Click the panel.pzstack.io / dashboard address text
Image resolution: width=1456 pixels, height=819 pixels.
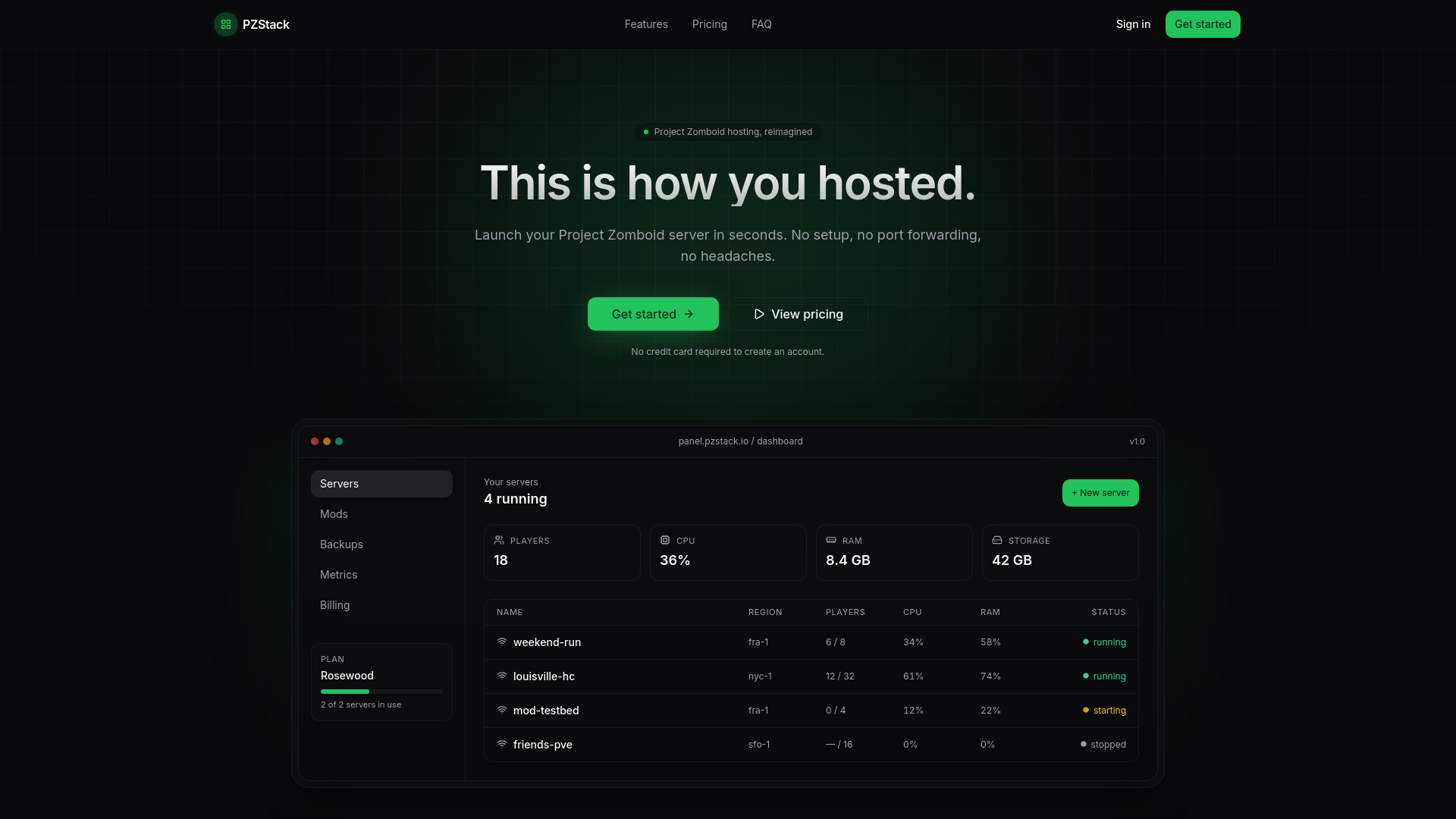tap(740, 441)
